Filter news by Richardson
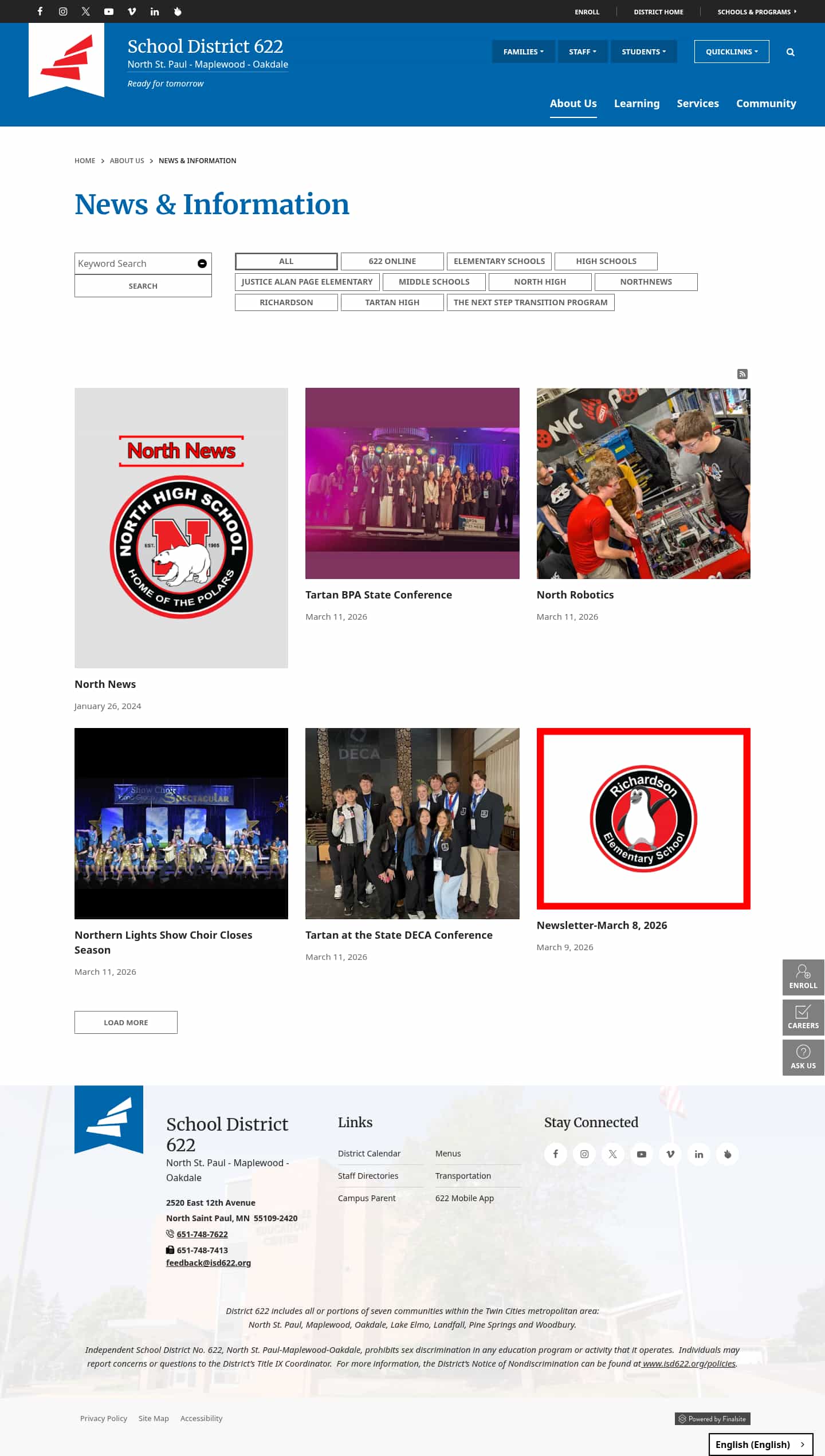Viewport: 825px width, 1456px height. coord(286,302)
